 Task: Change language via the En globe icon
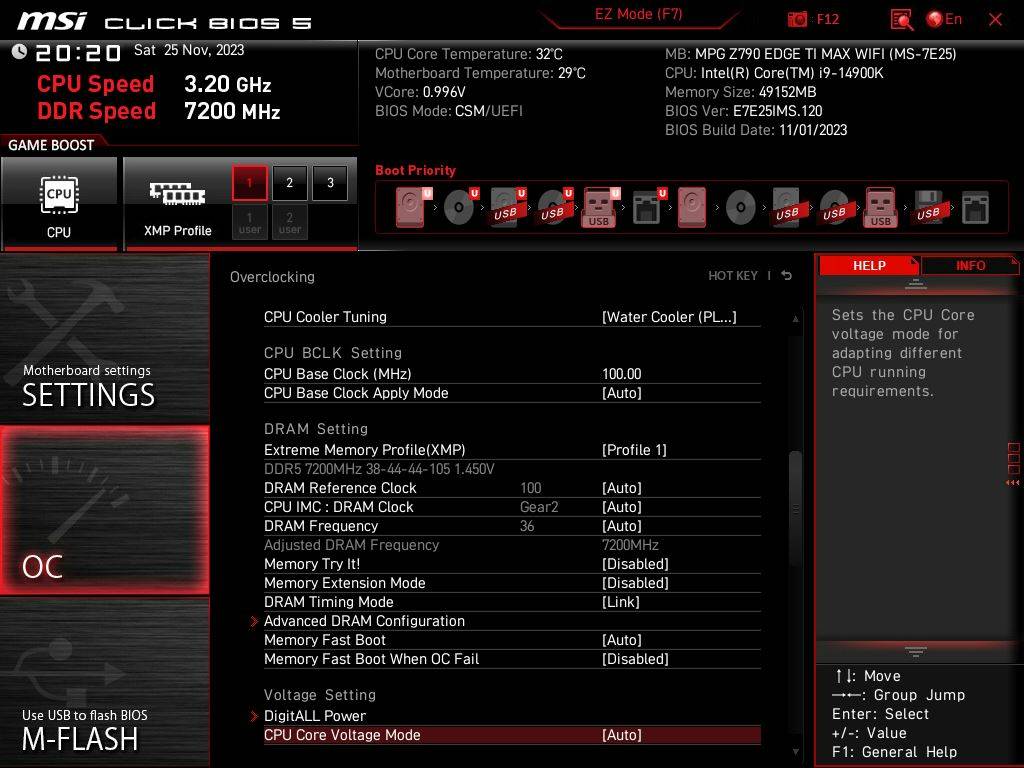coord(944,19)
